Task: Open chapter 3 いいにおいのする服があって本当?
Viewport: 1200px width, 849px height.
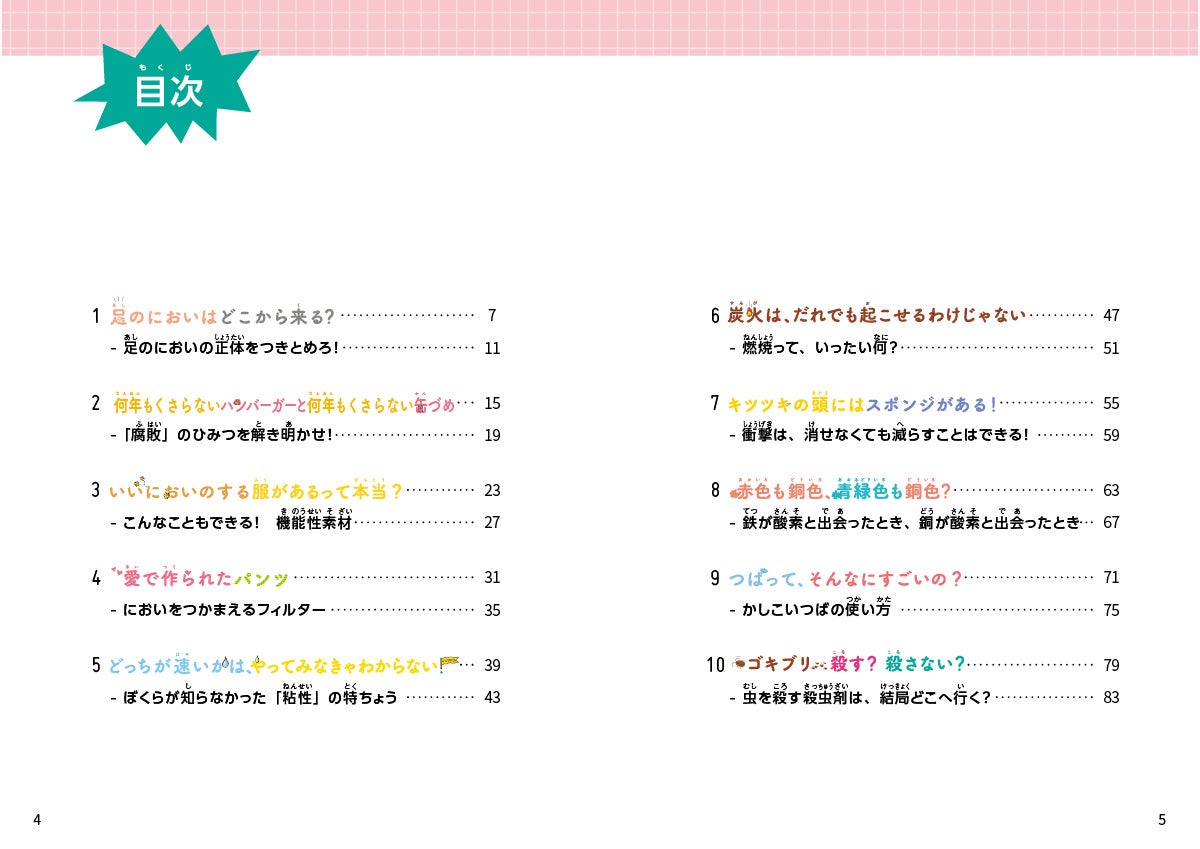Action: (256, 491)
